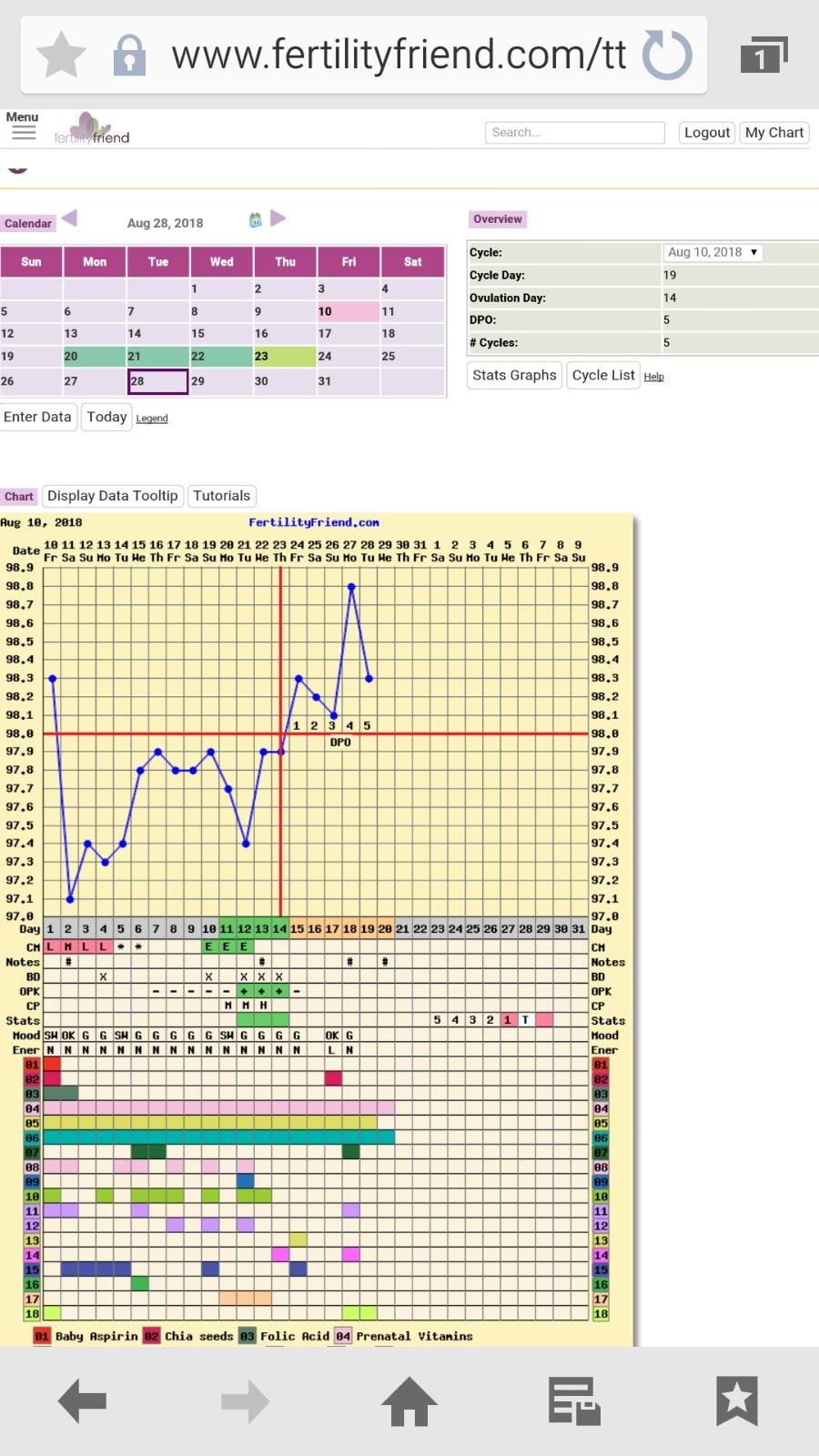This screenshot has width=819, height=1456.
Task: Open the browser tabs switcher icon
Action: click(x=763, y=56)
